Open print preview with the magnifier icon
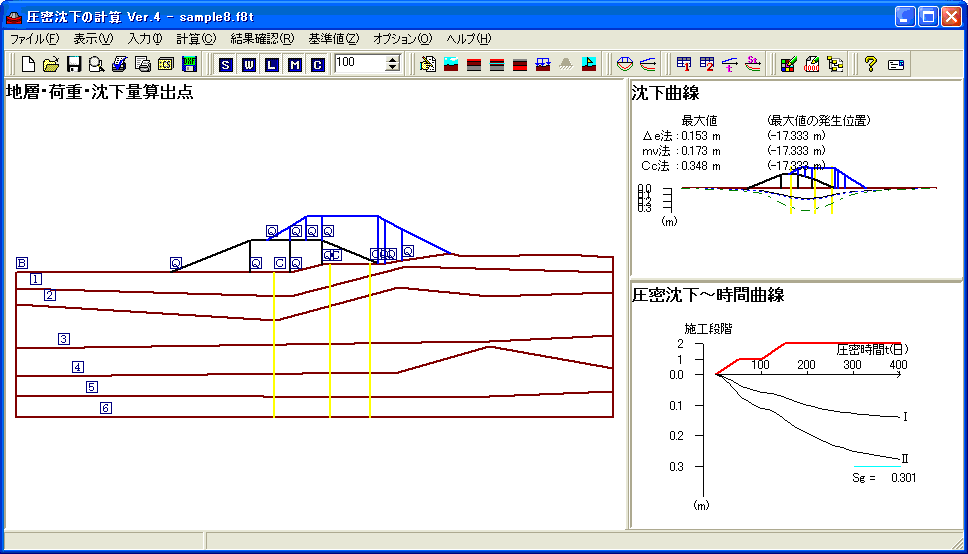The image size is (968, 554). (x=96, y=64)
